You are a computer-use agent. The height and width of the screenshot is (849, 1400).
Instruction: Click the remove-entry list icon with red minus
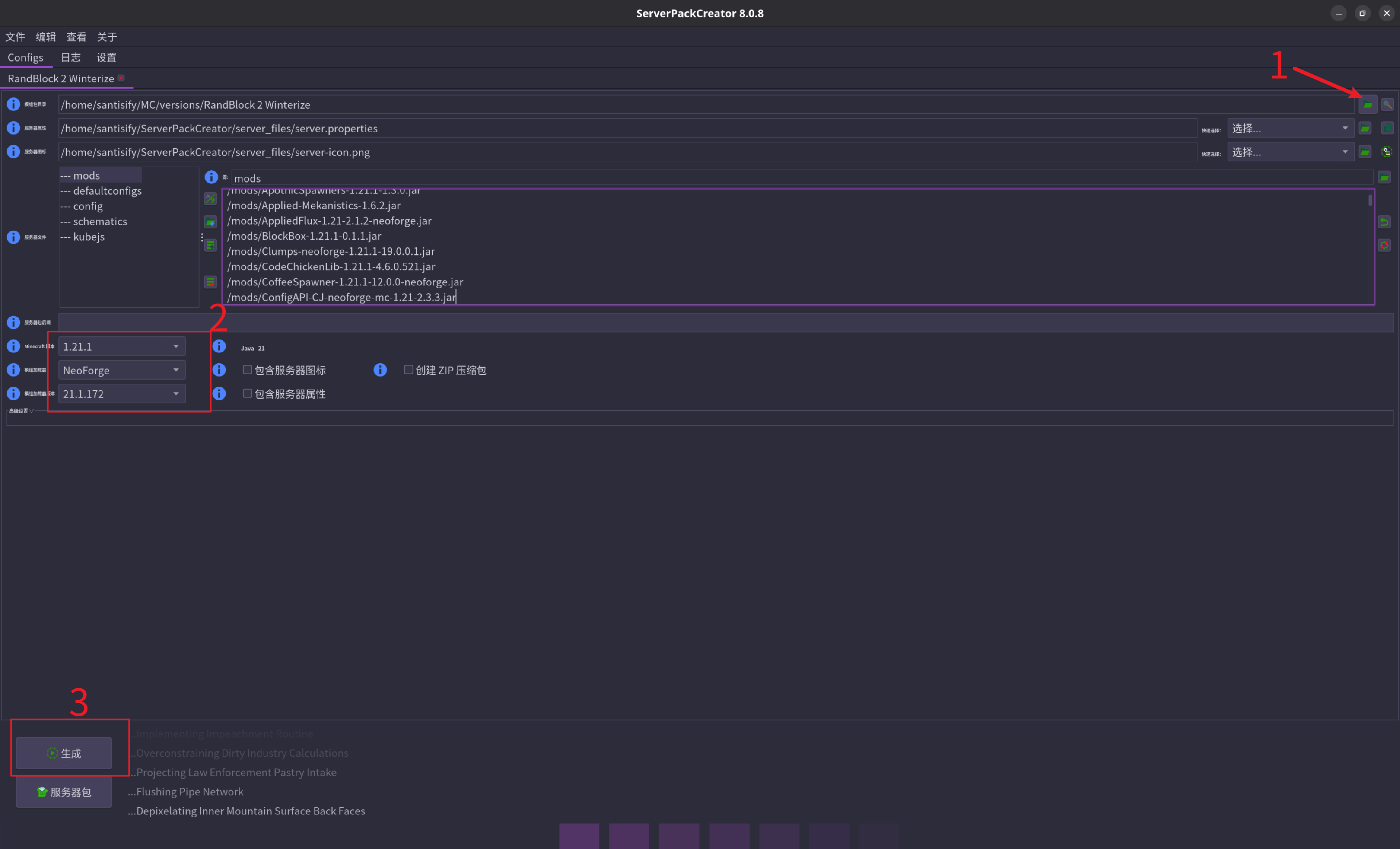click(210, 282)
